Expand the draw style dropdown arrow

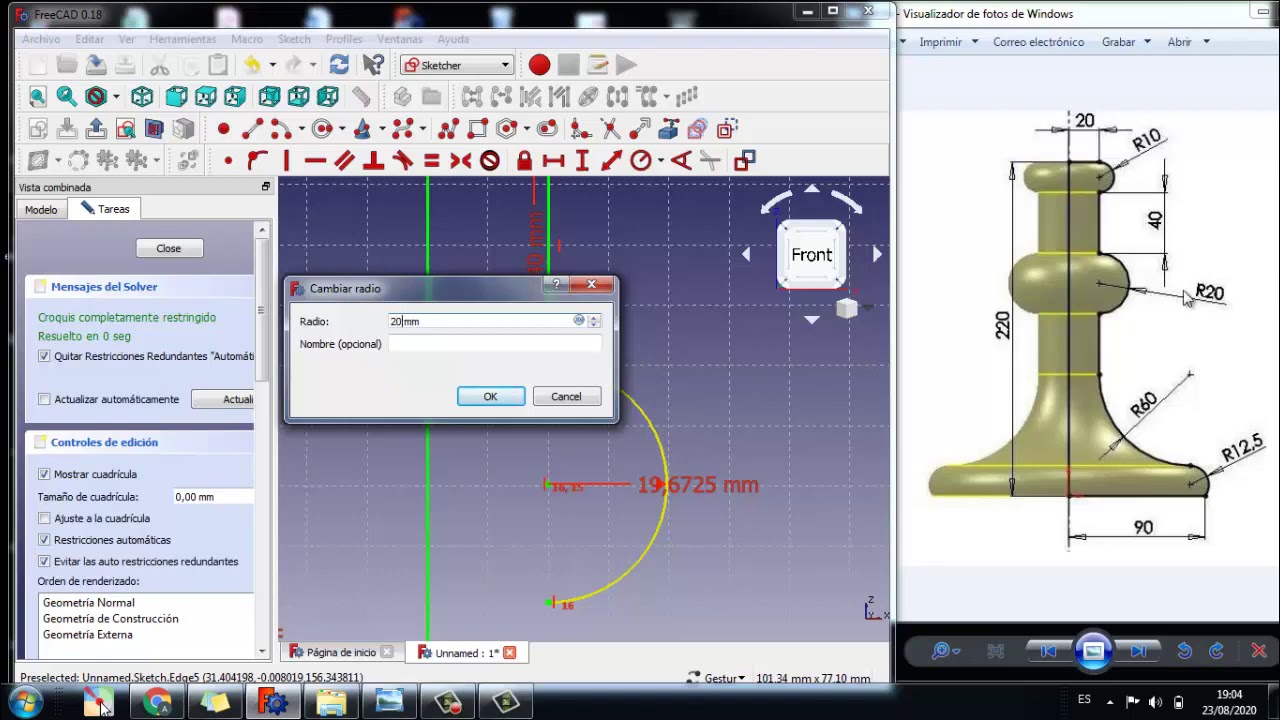(x=116, y=97)
